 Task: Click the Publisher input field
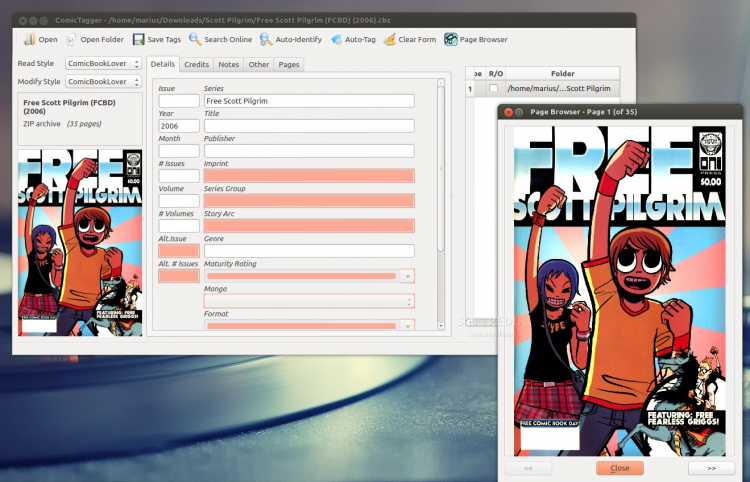coord(309,151)
